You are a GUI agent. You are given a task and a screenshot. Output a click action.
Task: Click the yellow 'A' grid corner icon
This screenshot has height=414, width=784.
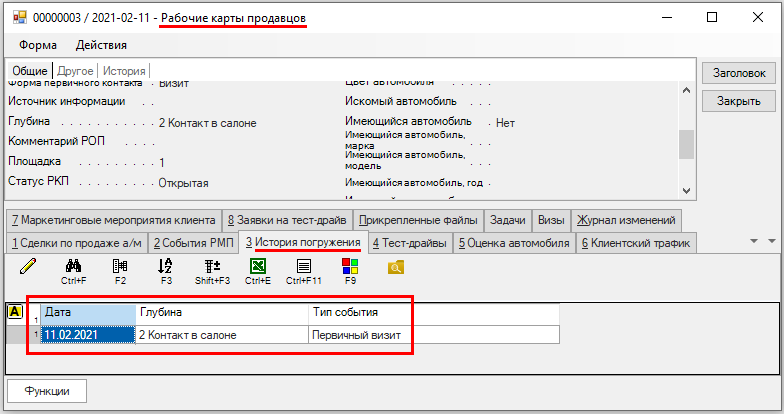15,312
